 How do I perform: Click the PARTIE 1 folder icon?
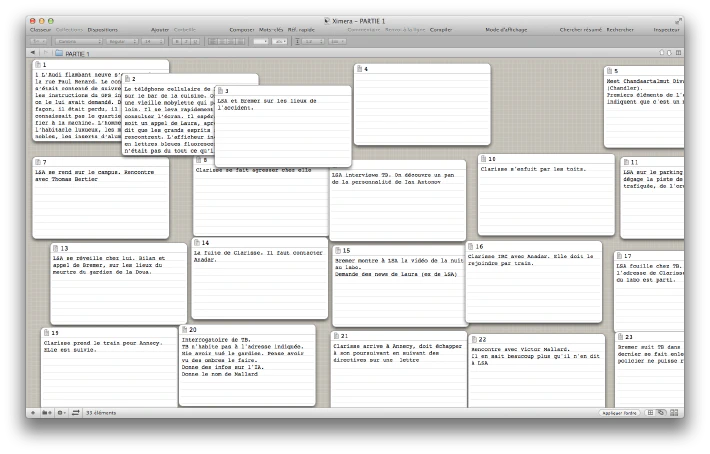(x=59, y=53)
